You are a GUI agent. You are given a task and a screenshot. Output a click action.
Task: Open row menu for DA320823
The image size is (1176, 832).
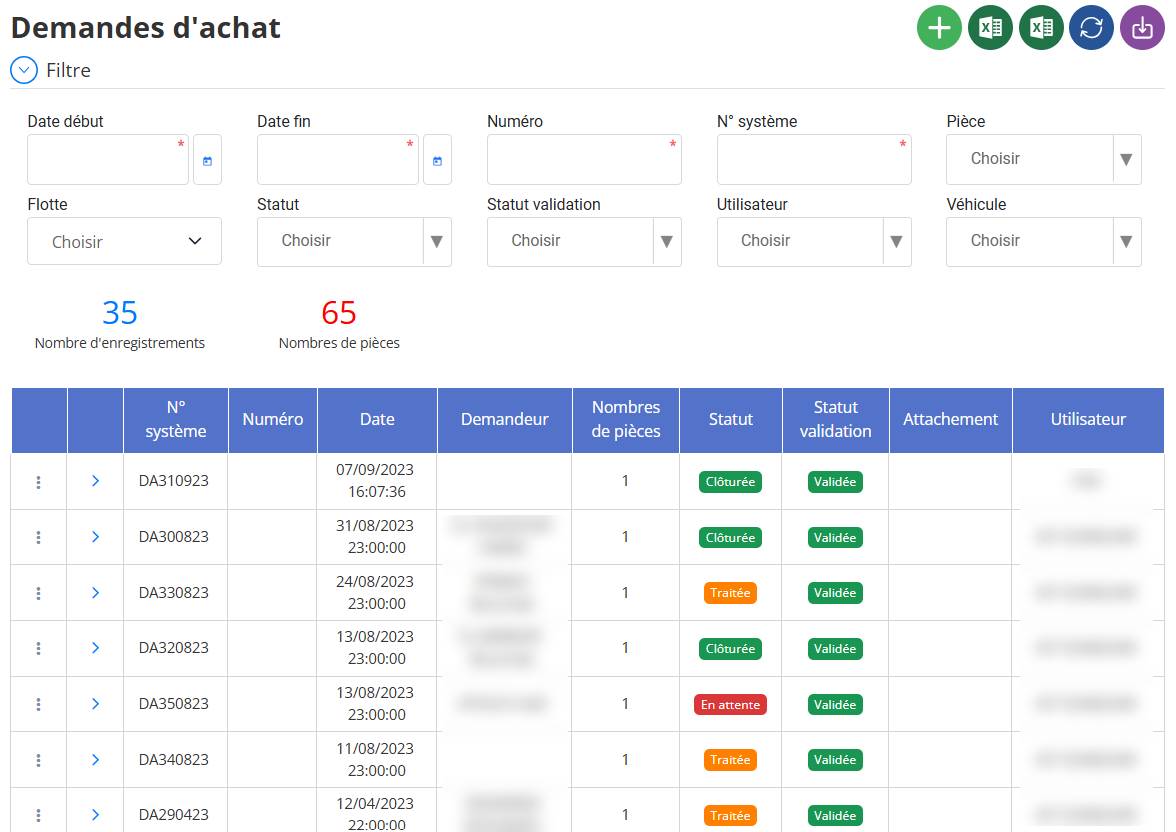[x=38, y=648]
